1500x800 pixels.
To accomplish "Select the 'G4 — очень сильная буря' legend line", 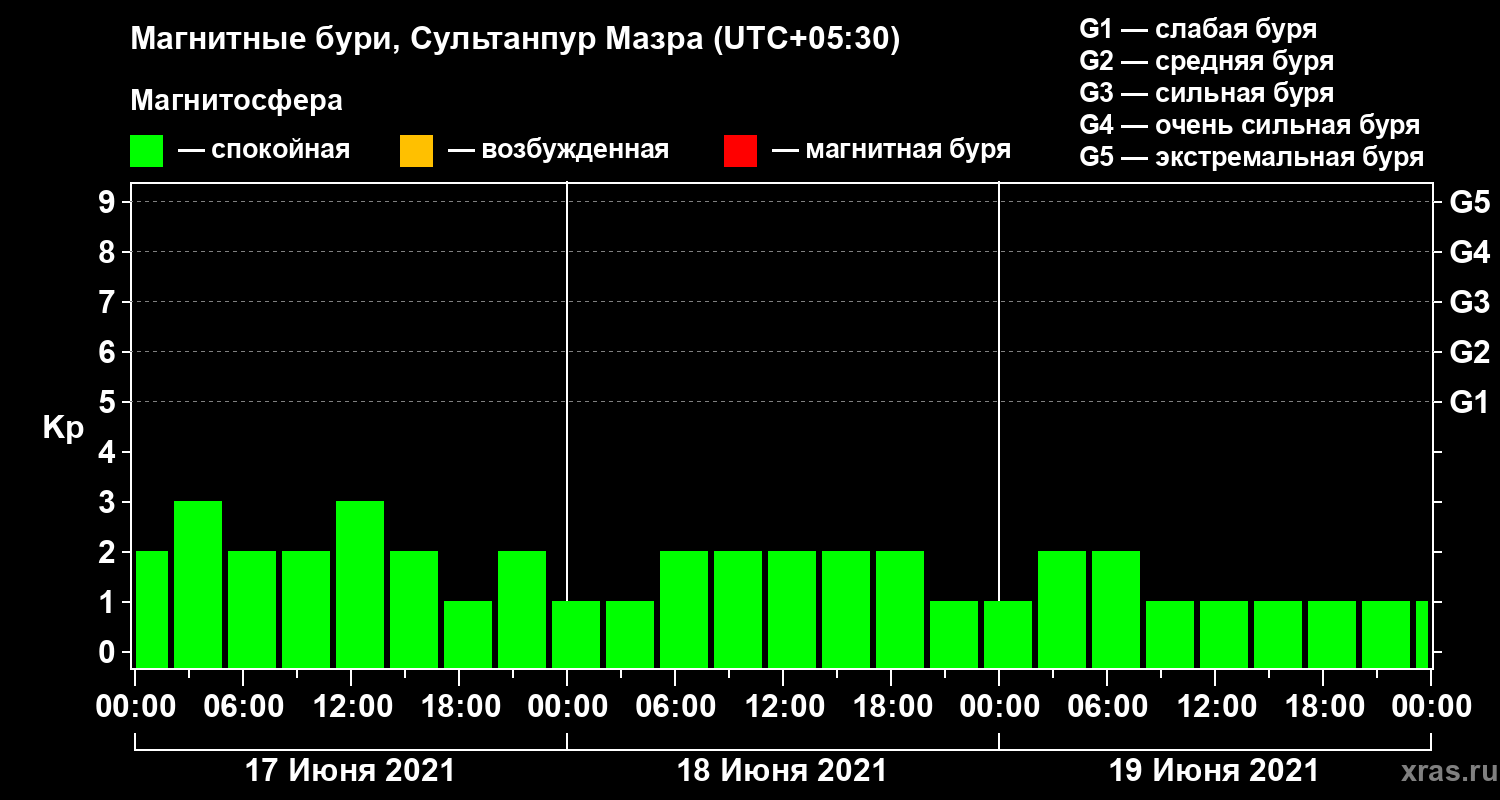I will pos(1250,125).
